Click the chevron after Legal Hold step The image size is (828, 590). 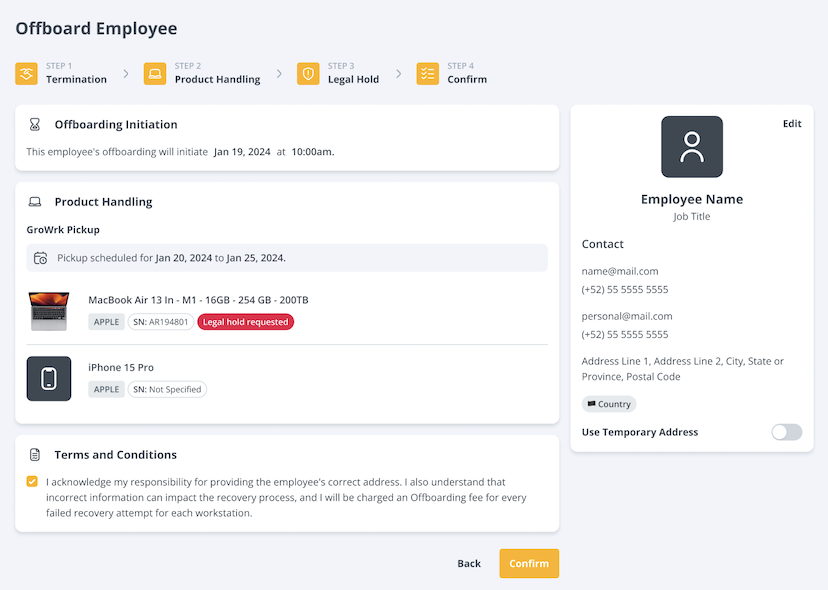pos(398,74)
